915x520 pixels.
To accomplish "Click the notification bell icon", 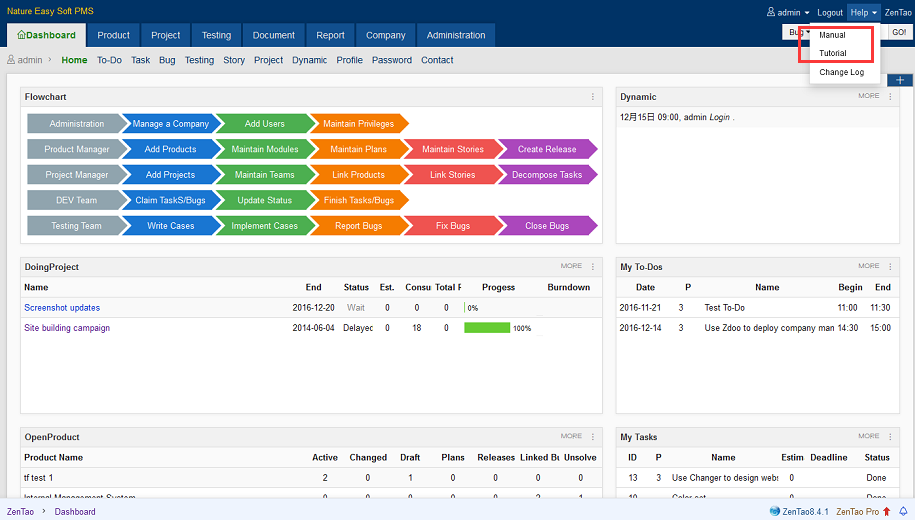I will point(903,511).
